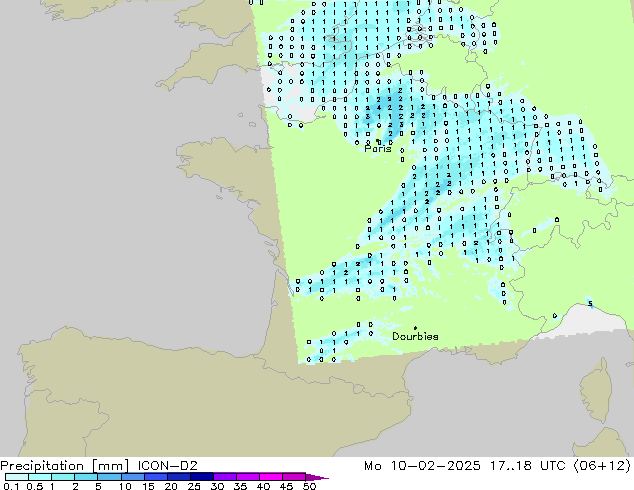Viewport: 634px width, 490px height.
Task: Pick the legend swatch between 15 and 20
Action: pyautogui.click(x=156, y=477)
